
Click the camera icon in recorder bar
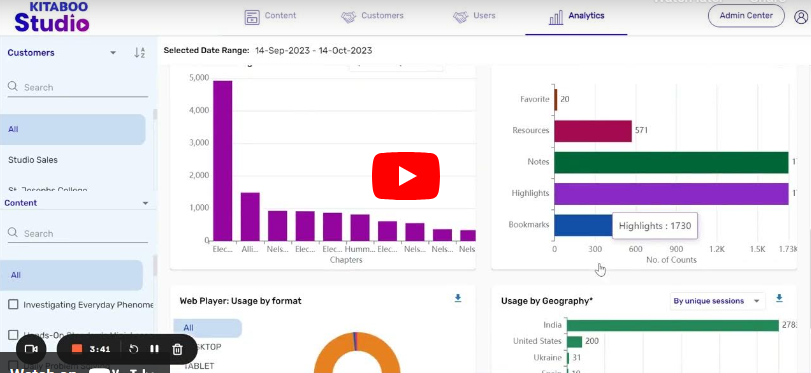(32, 349)
